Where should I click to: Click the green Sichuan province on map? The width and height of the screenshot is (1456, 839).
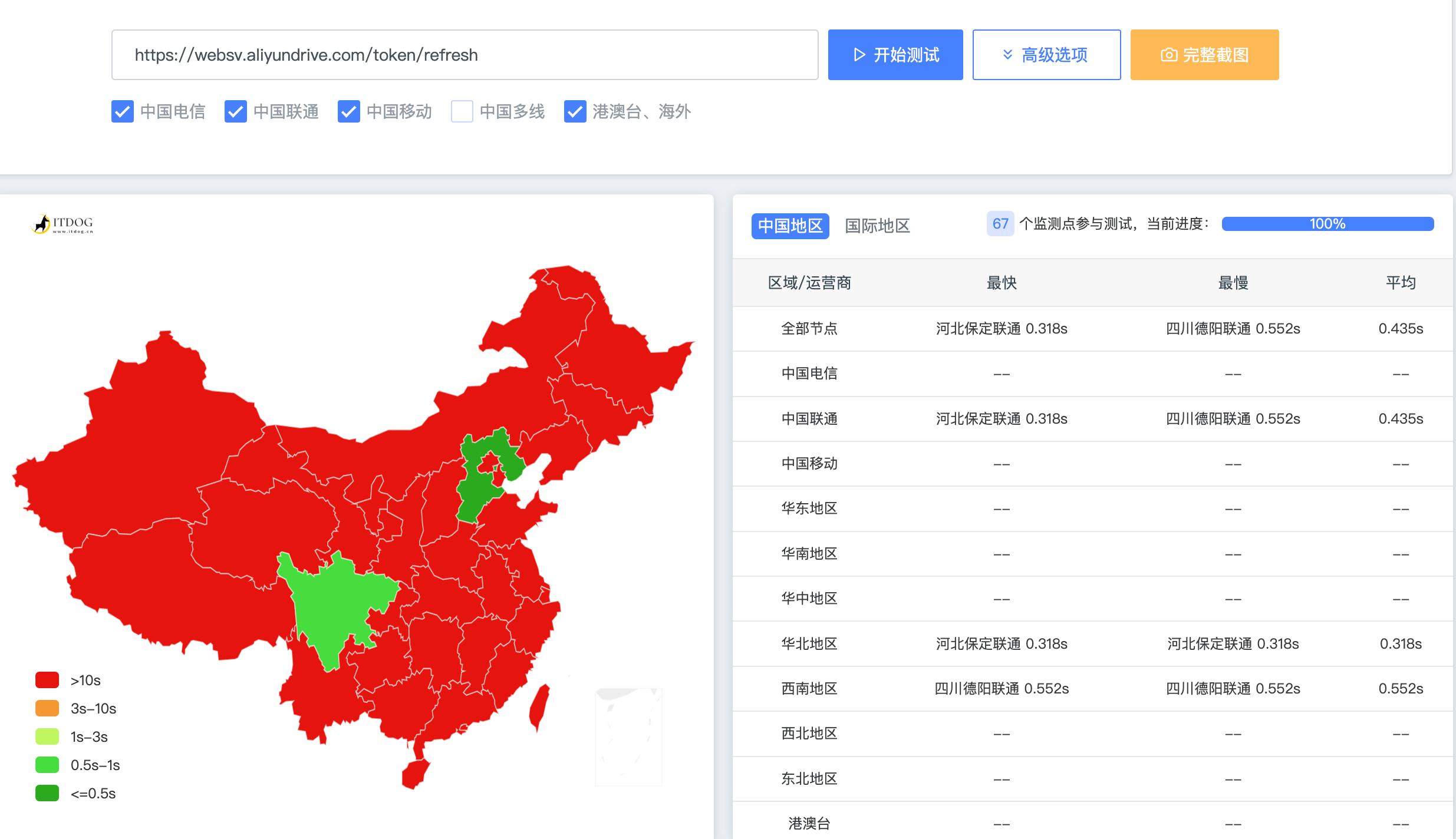336,607
